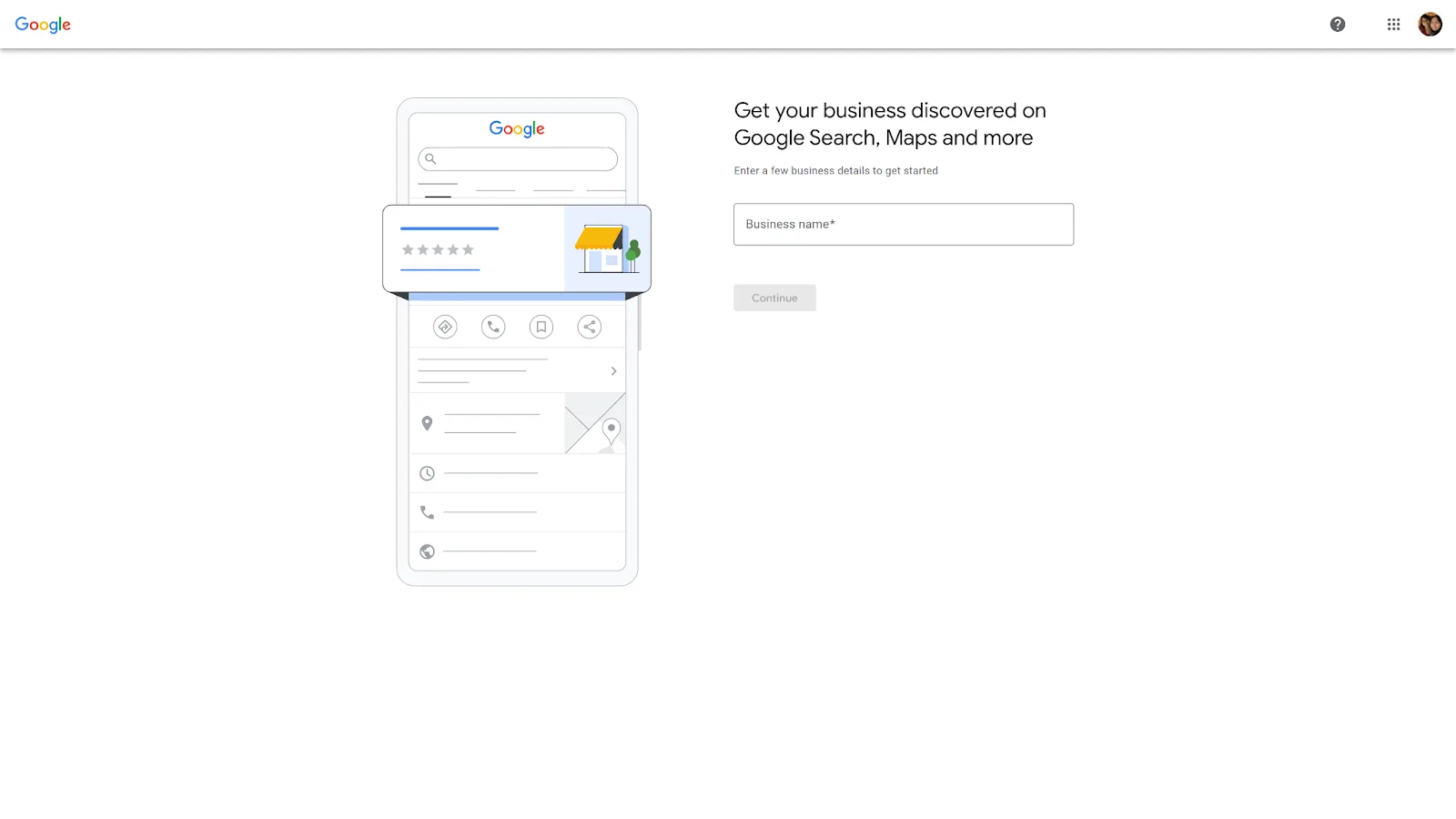This screenshot has height=819, width=1456.
Task: Click the map thumbnail with the marker pin
Action: 595,423
